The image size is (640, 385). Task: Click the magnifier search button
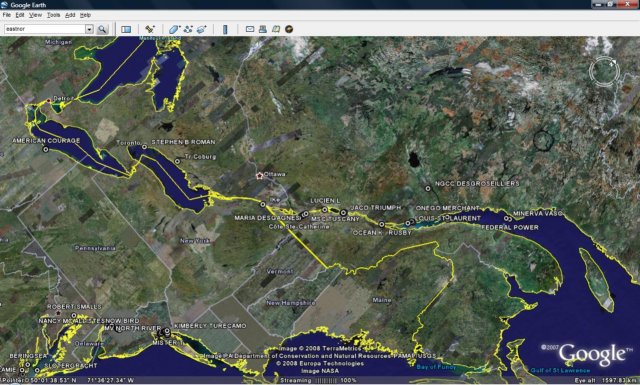(x=102, y=29)
